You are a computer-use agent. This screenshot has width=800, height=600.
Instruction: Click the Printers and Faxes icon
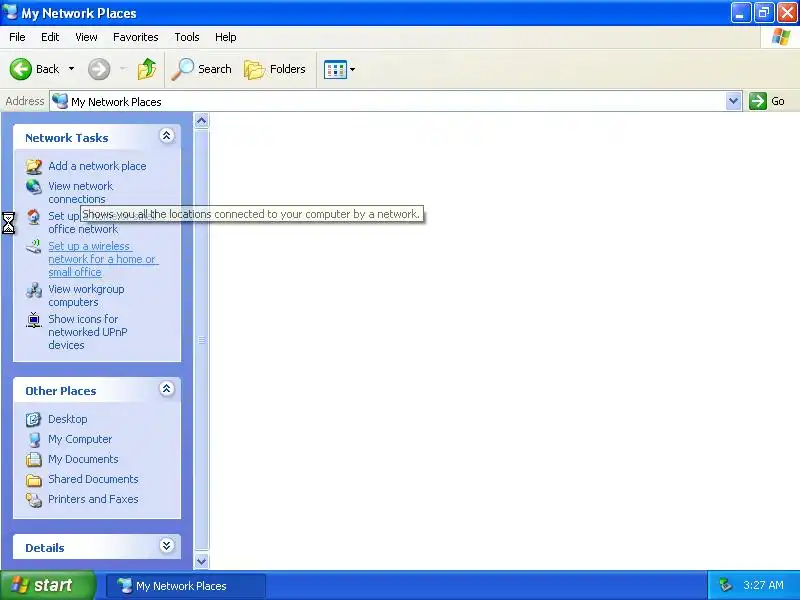pos(34,499)
